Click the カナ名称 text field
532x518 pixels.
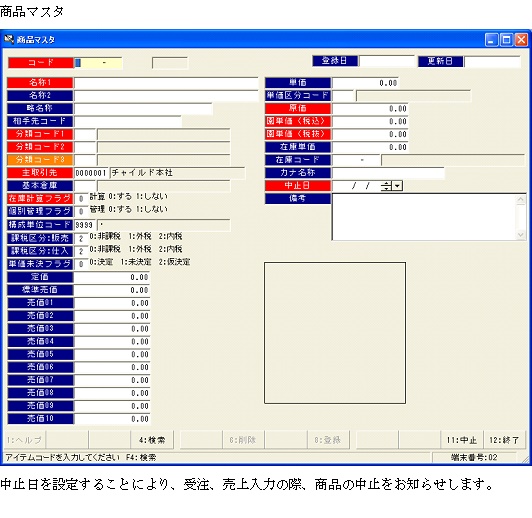(x=388, y=173)
